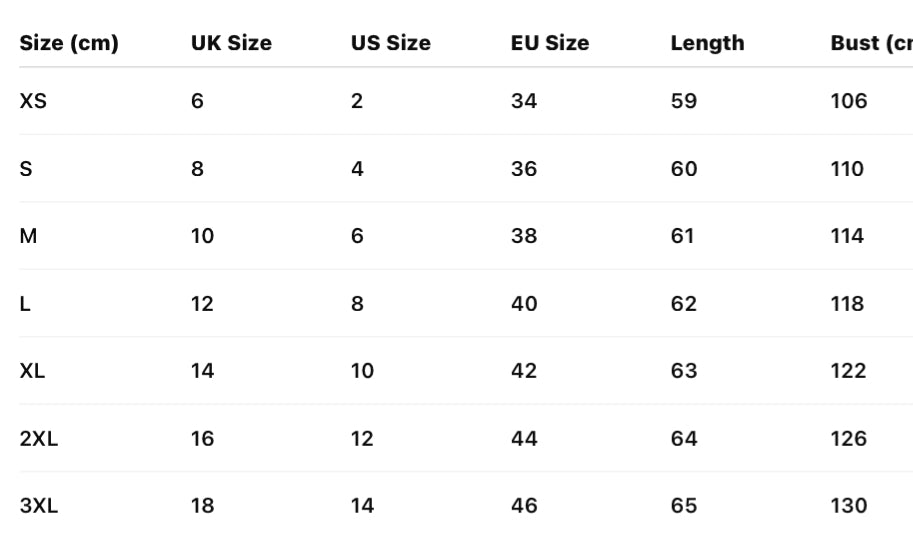Click the Size (cm) column header
The image size is (913, 553).
pos(69,44)
